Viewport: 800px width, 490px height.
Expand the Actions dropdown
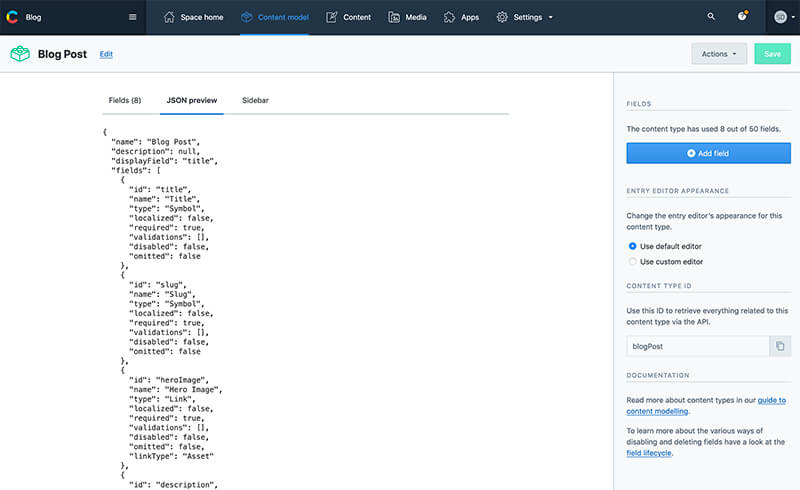coord(718,54)
